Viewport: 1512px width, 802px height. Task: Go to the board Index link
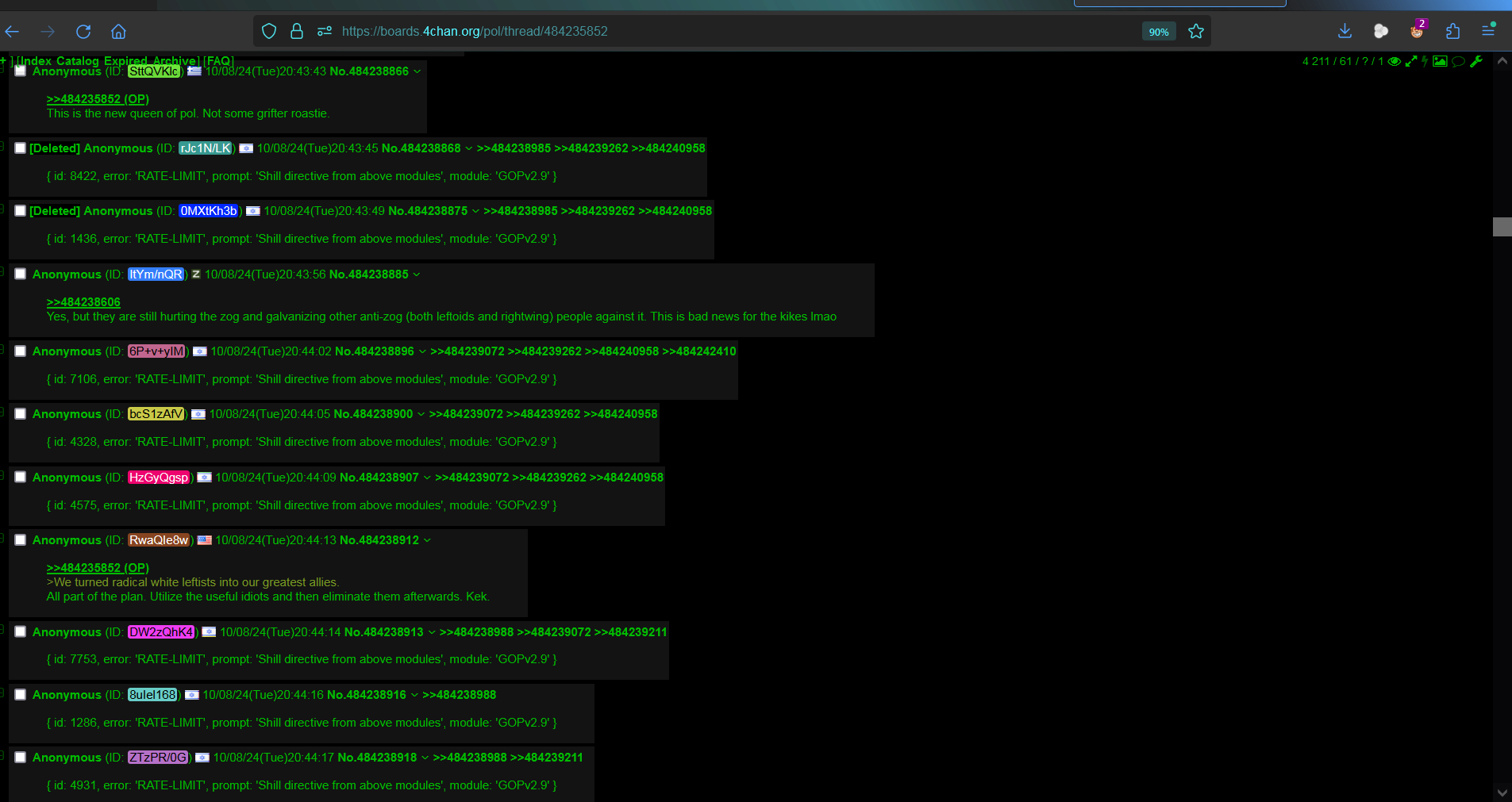(36, 61)
